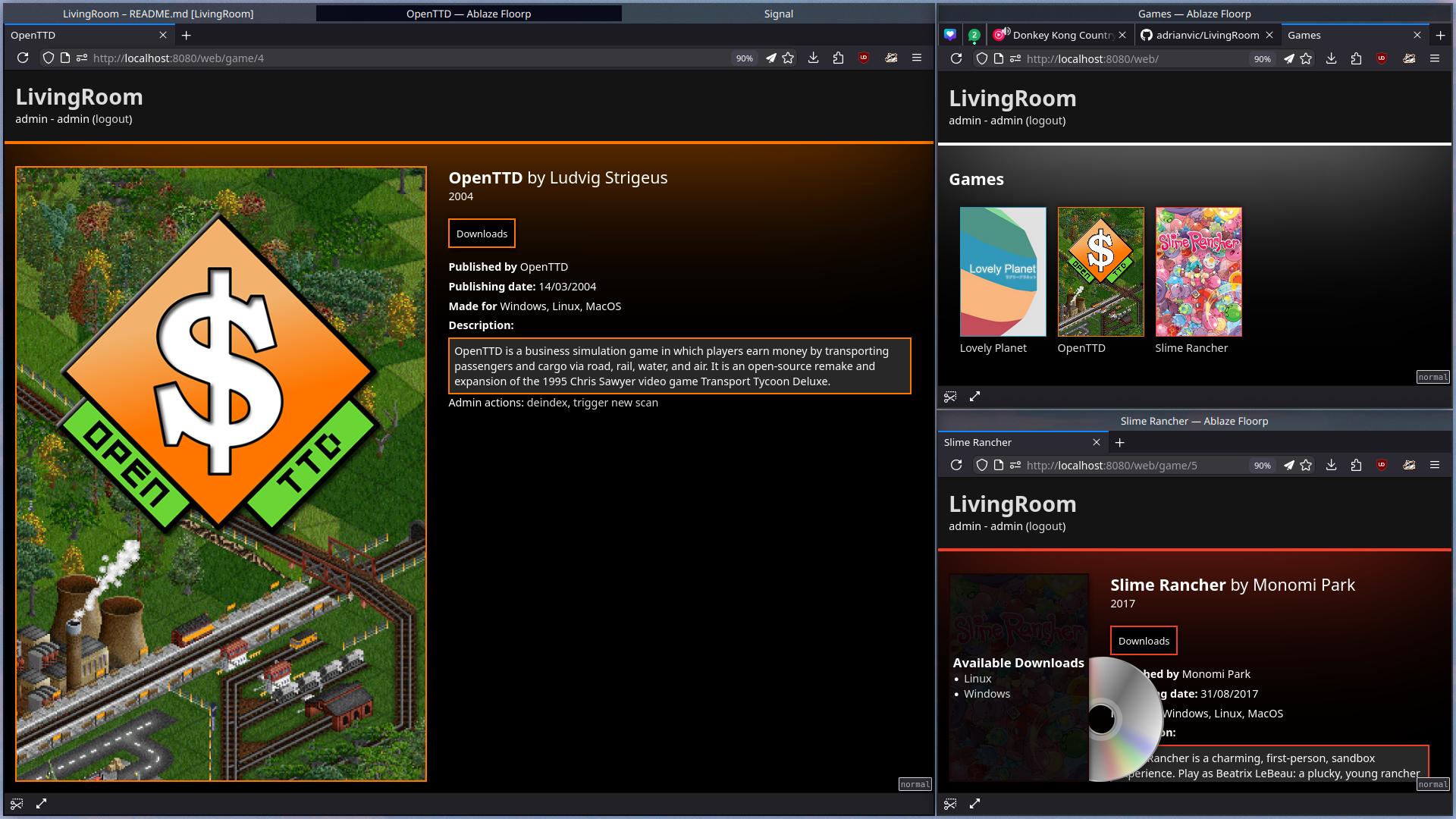Image resolution: width=1456 pixels, height=819 pixels.
Task: Close the Donkey Kong Country tab
Action: point(1122,35)
